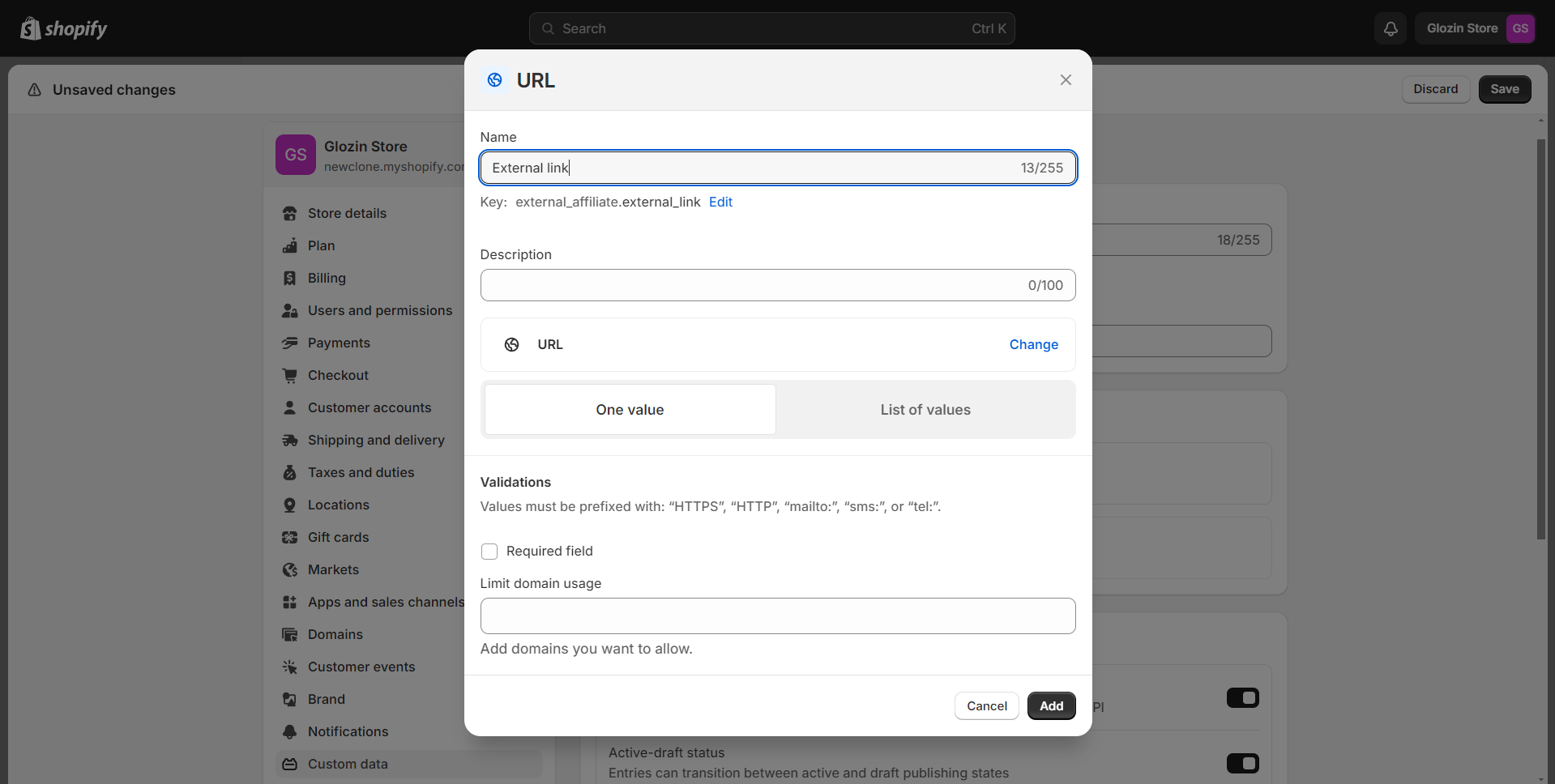Viewport: 1555px width, 784px height.
Task: Open notifications bell in top bar
Action: [x=1391, y=28]
